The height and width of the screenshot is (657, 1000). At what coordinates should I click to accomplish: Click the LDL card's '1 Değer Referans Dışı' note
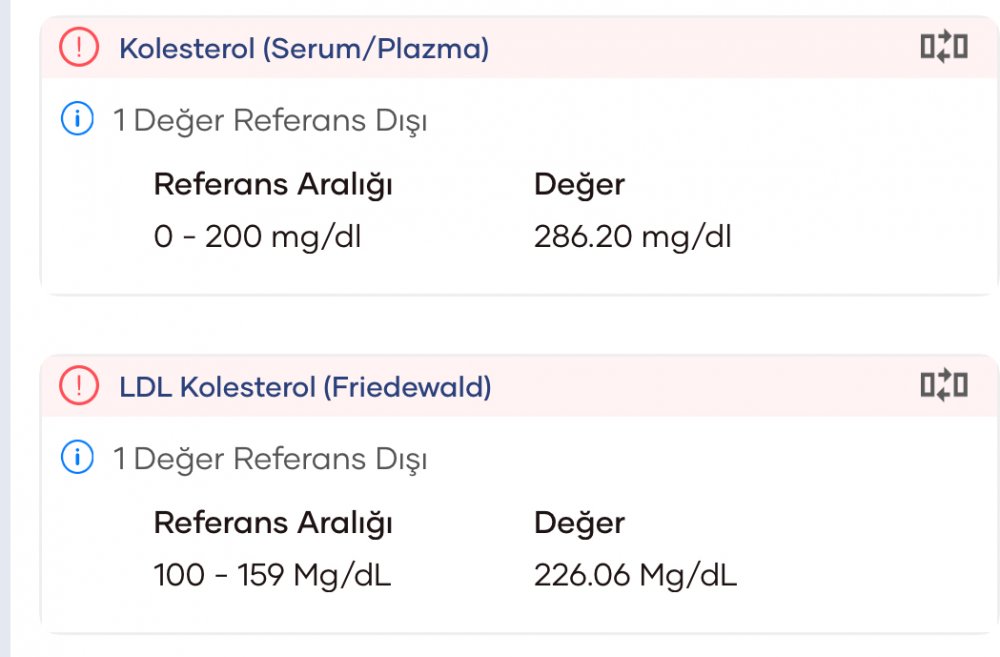coord(270,460)
